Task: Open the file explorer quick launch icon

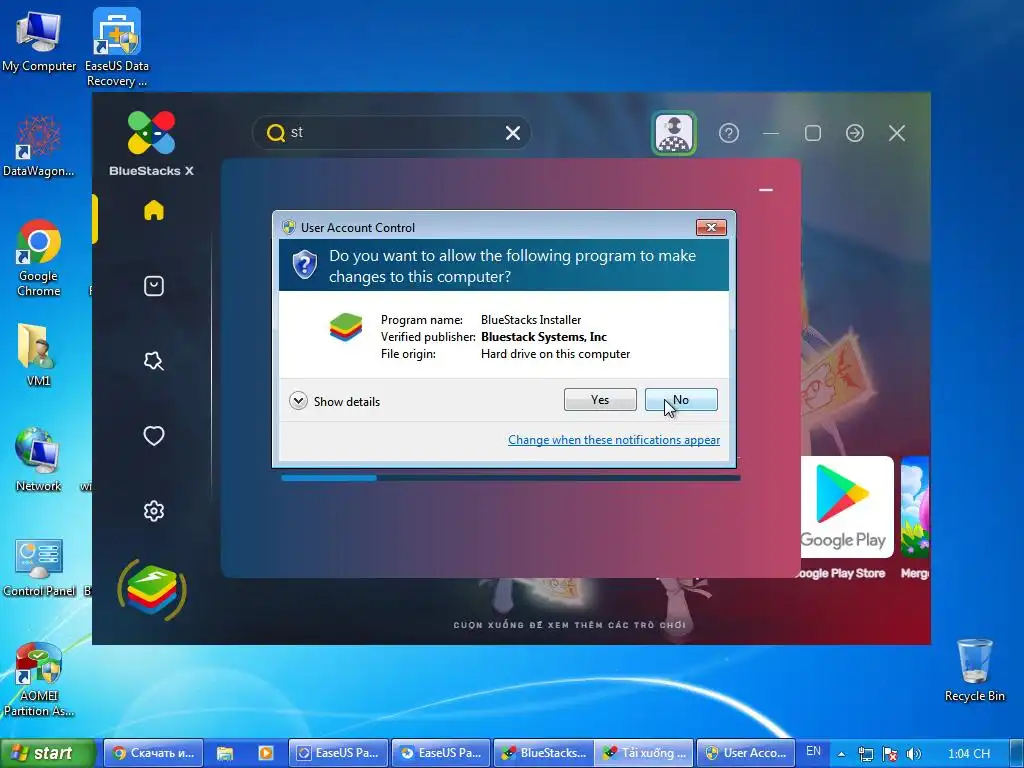Action: coord(225,753)
